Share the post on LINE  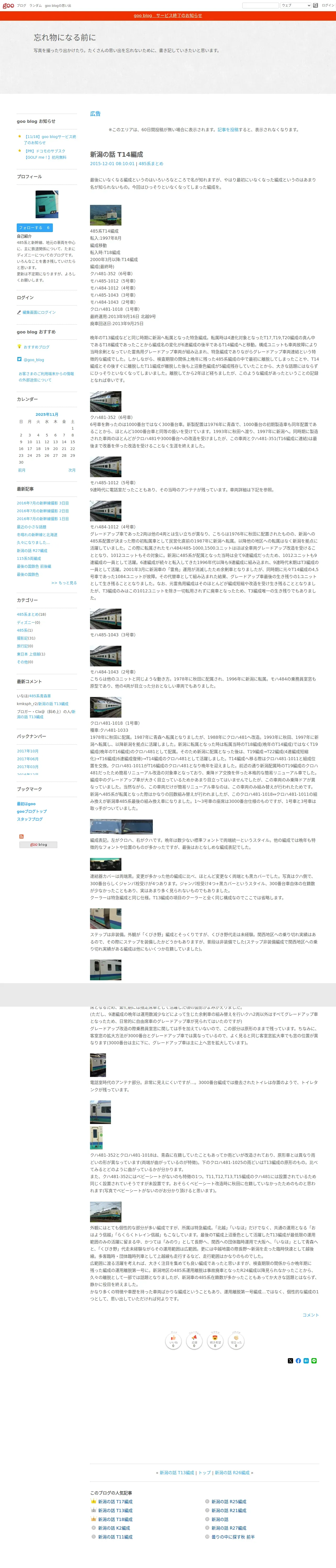tap(314, 1361)
